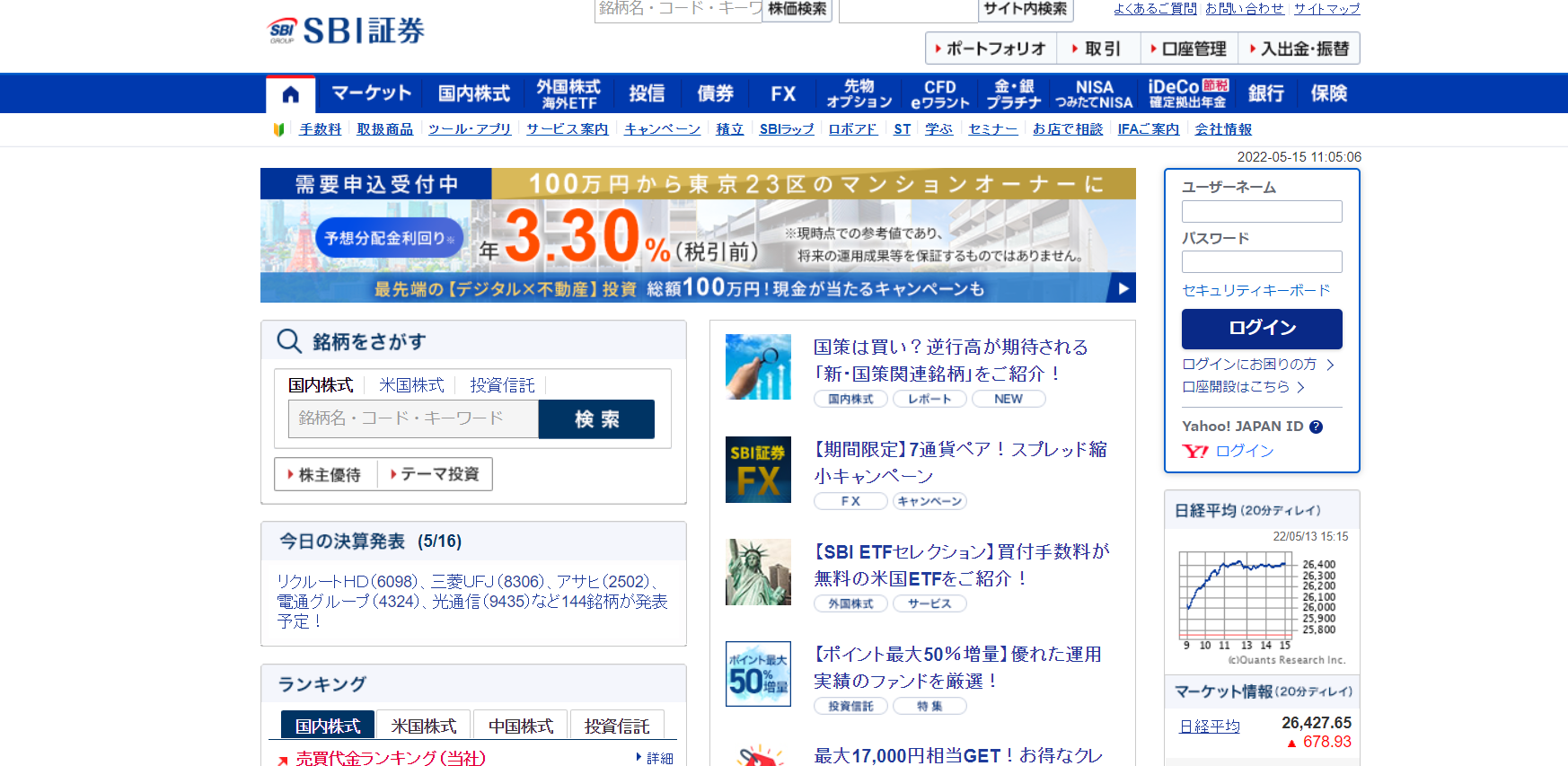Click magnifier icon beside 銘柄をさがす
Viewport: 1568px width, 766px height.
[289, 341]
